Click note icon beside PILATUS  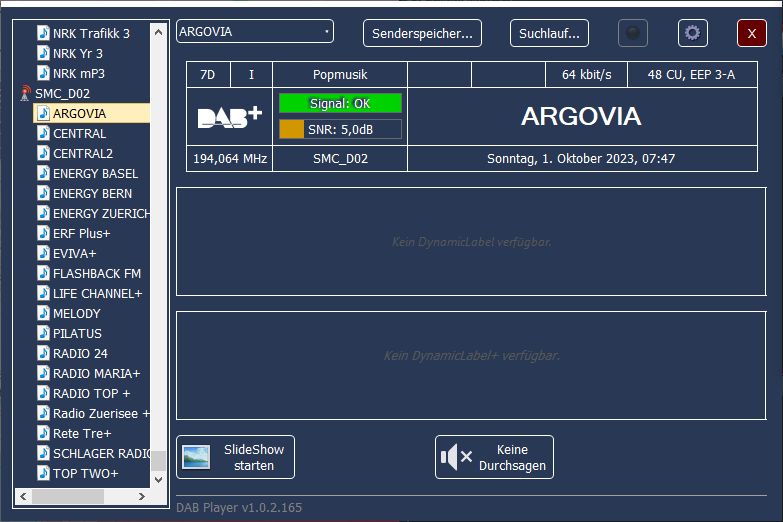click(x=43, y=333)
